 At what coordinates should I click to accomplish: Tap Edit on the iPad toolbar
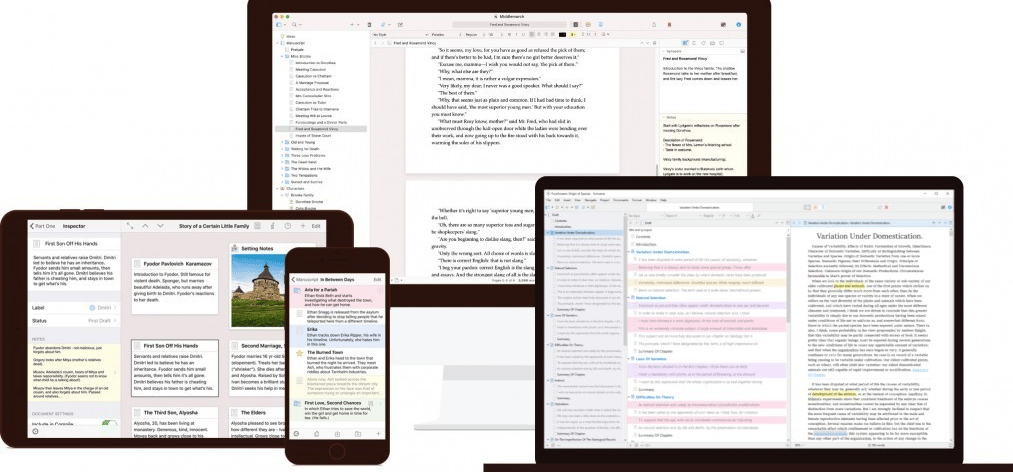(316, 226)
